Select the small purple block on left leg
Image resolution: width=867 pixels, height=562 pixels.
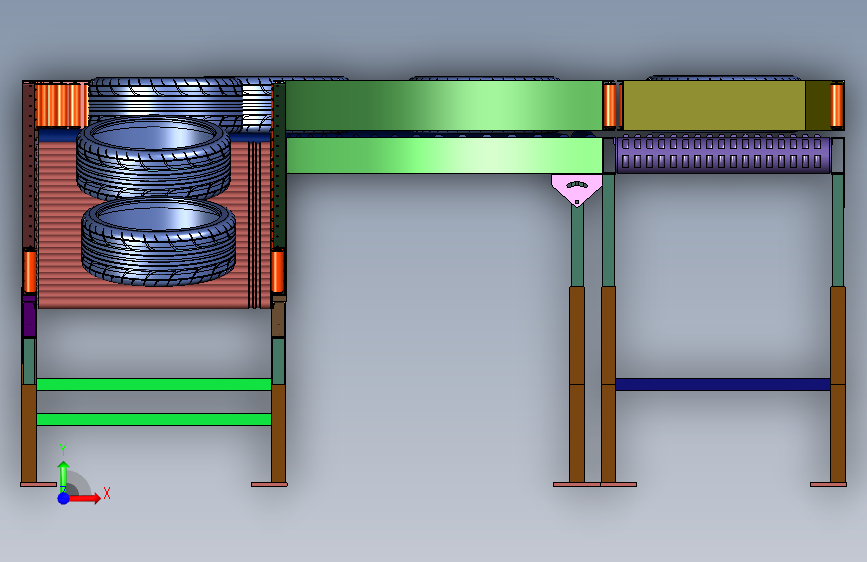click(29, 316)
